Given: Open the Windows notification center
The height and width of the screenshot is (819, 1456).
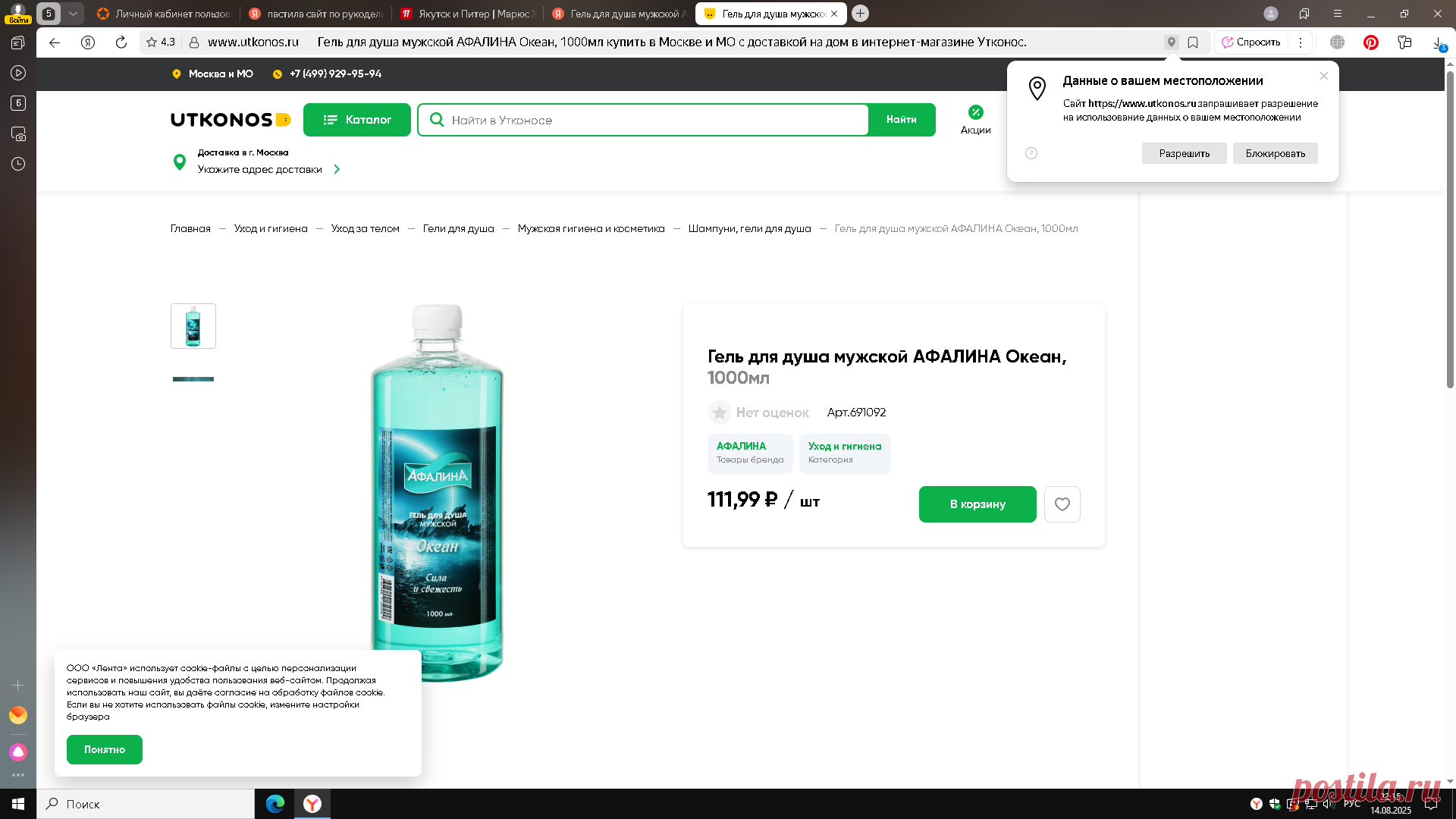Looking at the screenshot, I should coord(1431,804).
